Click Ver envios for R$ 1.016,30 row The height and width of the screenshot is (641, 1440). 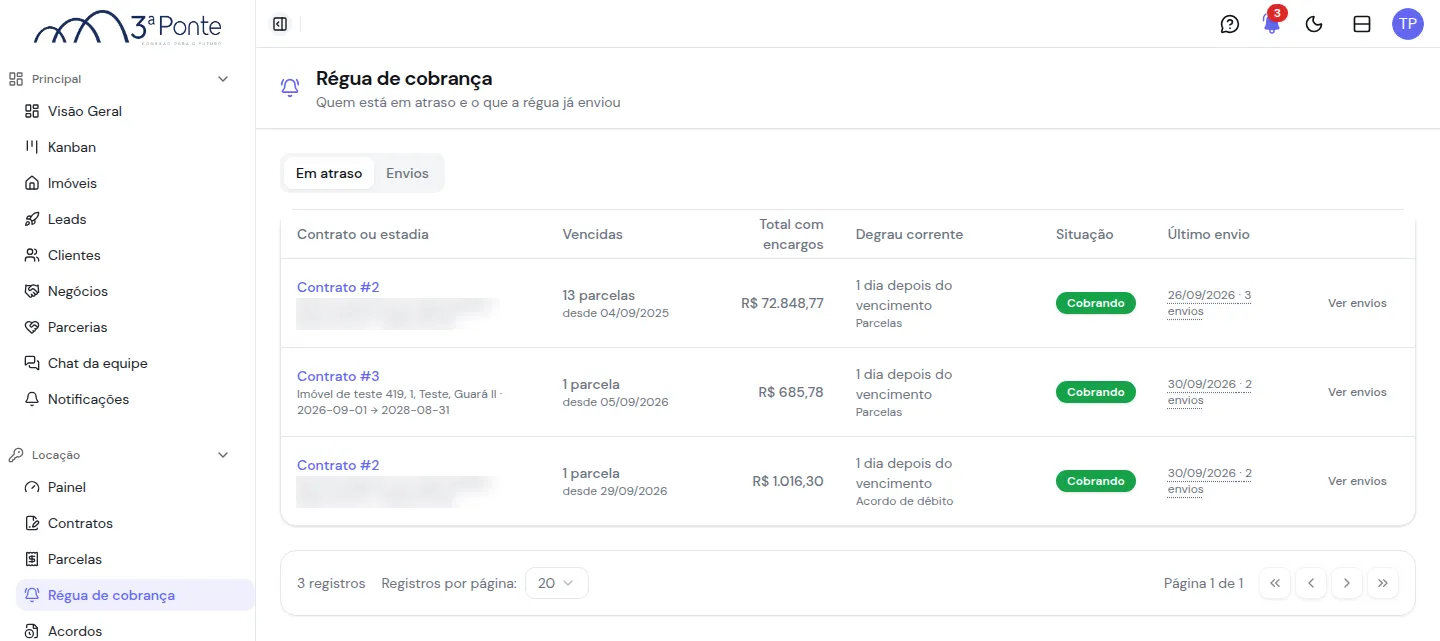[1357, 481]
